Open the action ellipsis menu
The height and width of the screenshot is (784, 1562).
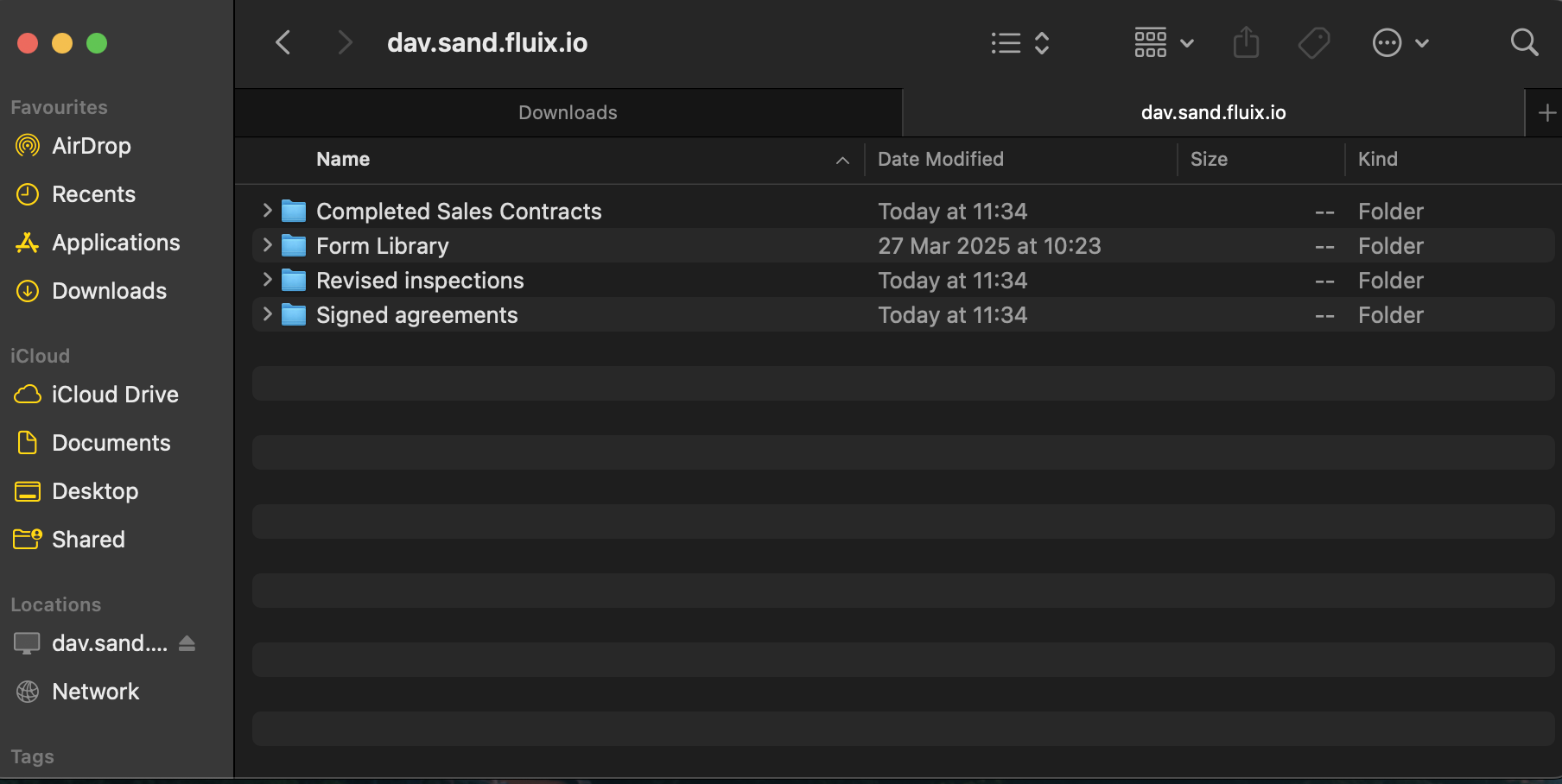(x=1400, y=42)
